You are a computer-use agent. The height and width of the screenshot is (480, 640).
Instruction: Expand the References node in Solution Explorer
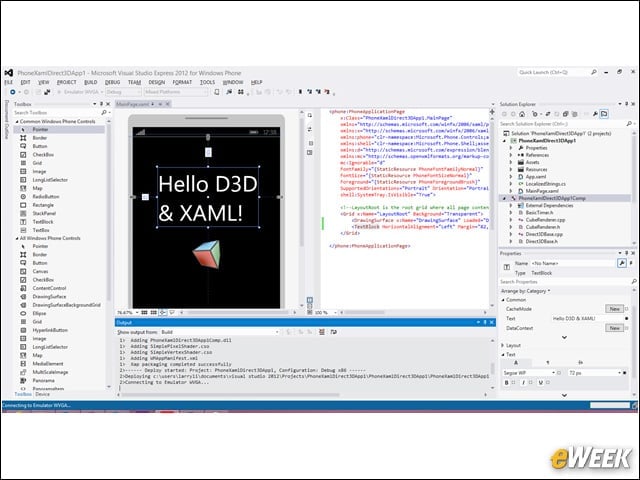511,155
